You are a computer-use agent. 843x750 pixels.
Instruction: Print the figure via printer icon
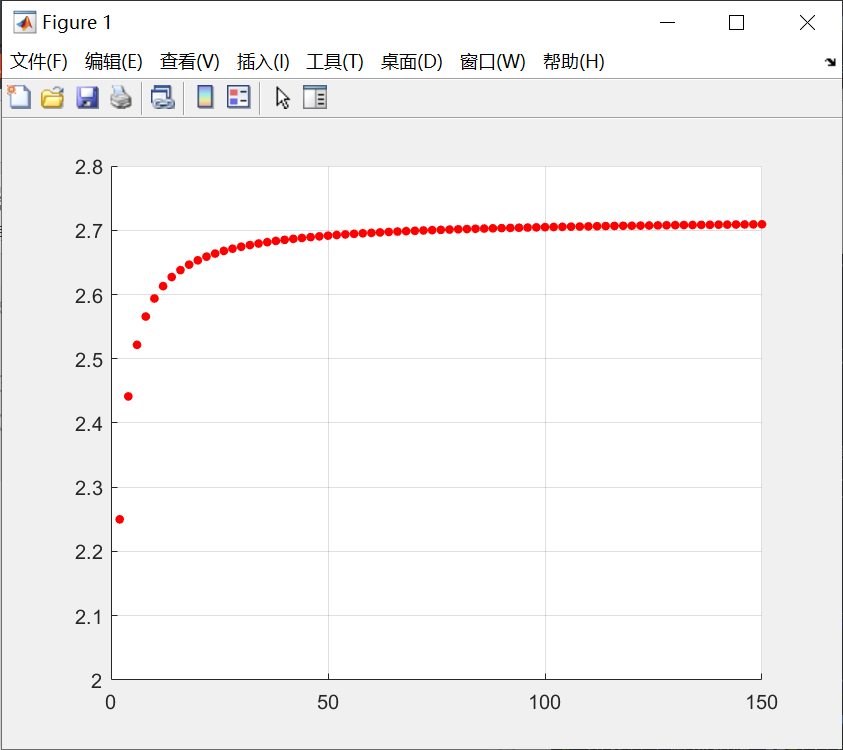121,97
